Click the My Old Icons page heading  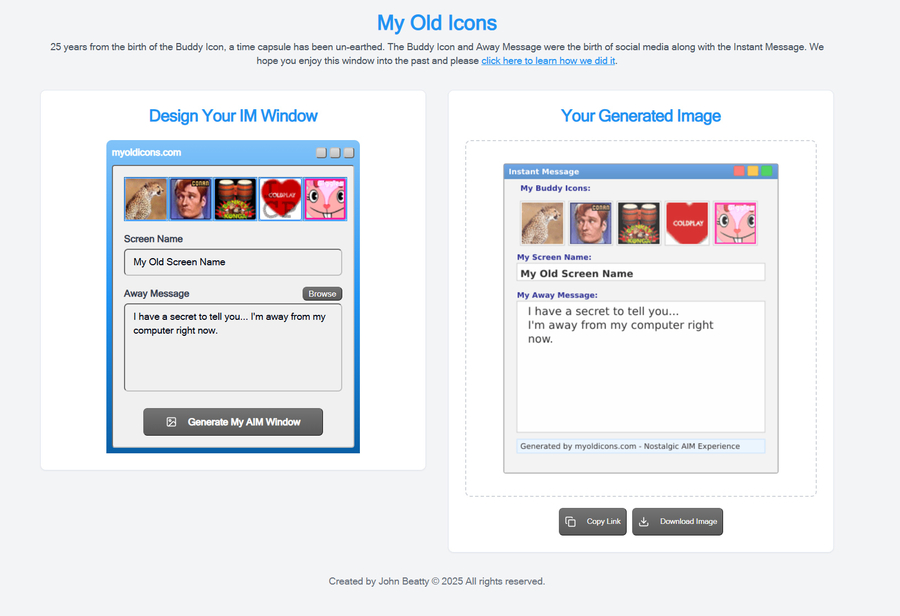pyautogui.click(x=436, y=23)
